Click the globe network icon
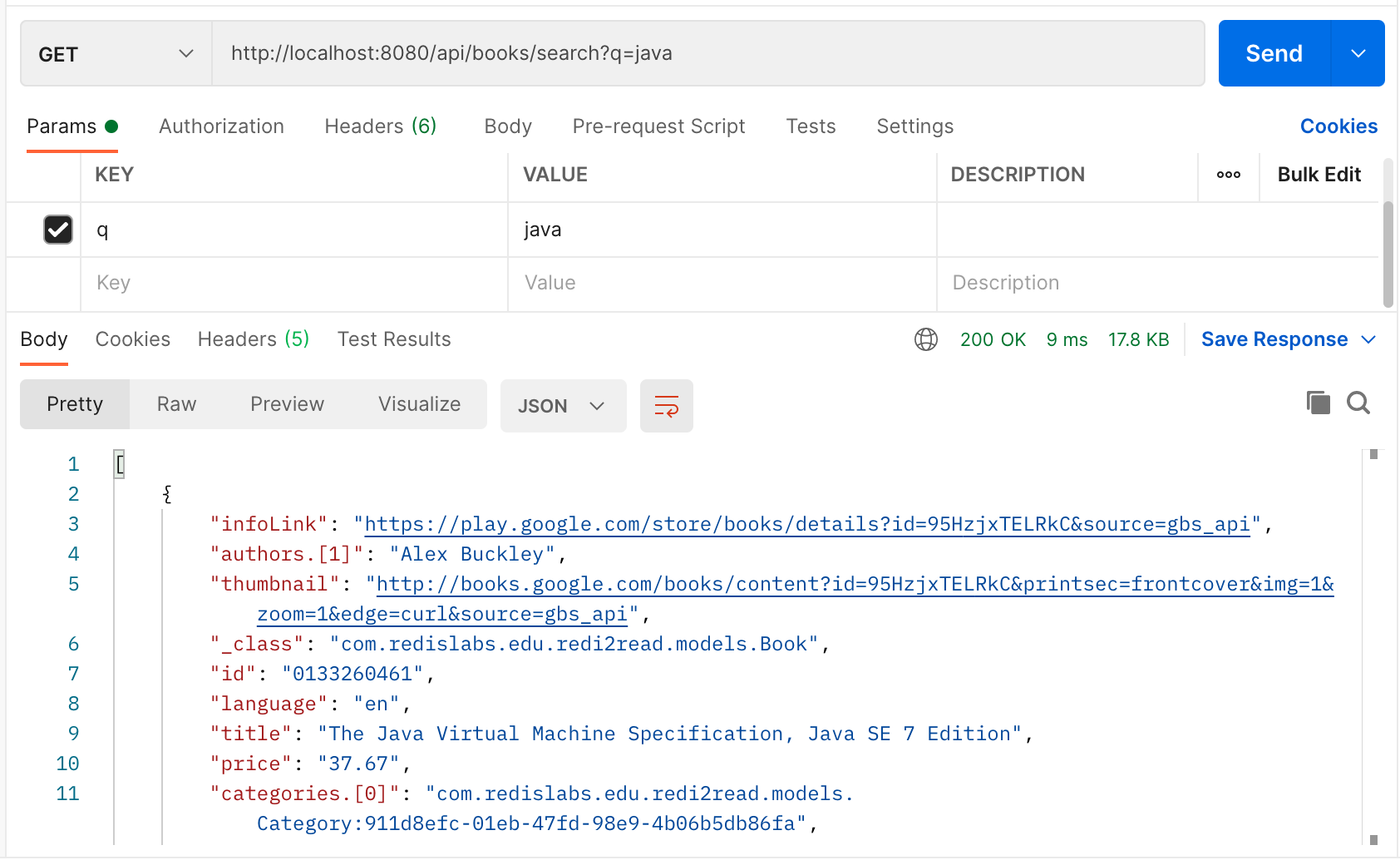This screenshot has width=1400, height=865. [x=926, y=339]
